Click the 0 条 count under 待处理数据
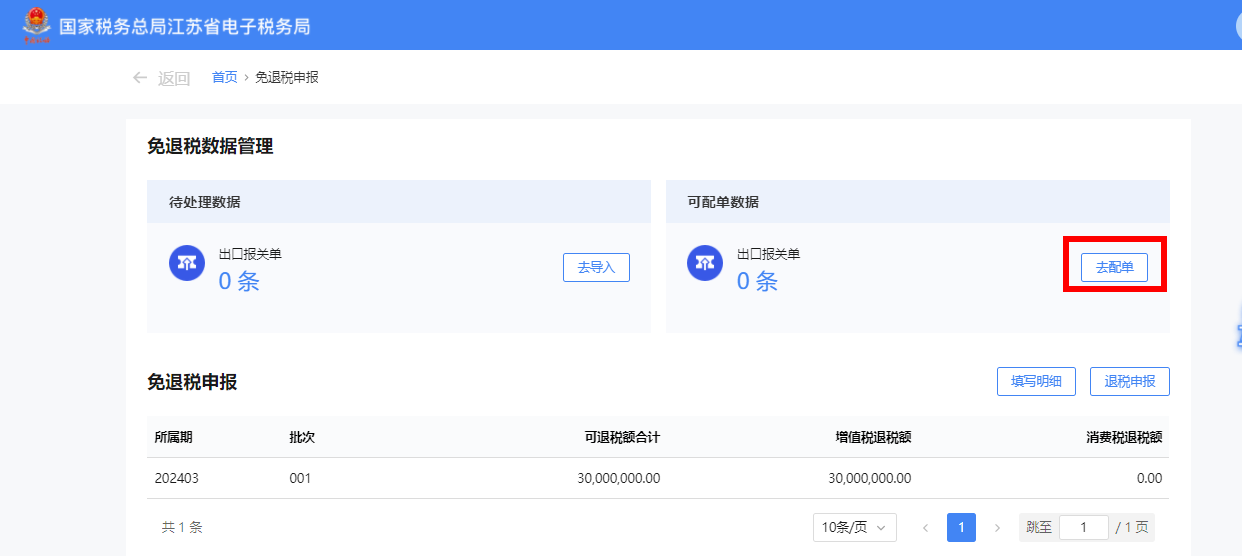The width and height of the screenshot is (1242, 556). 239,281
